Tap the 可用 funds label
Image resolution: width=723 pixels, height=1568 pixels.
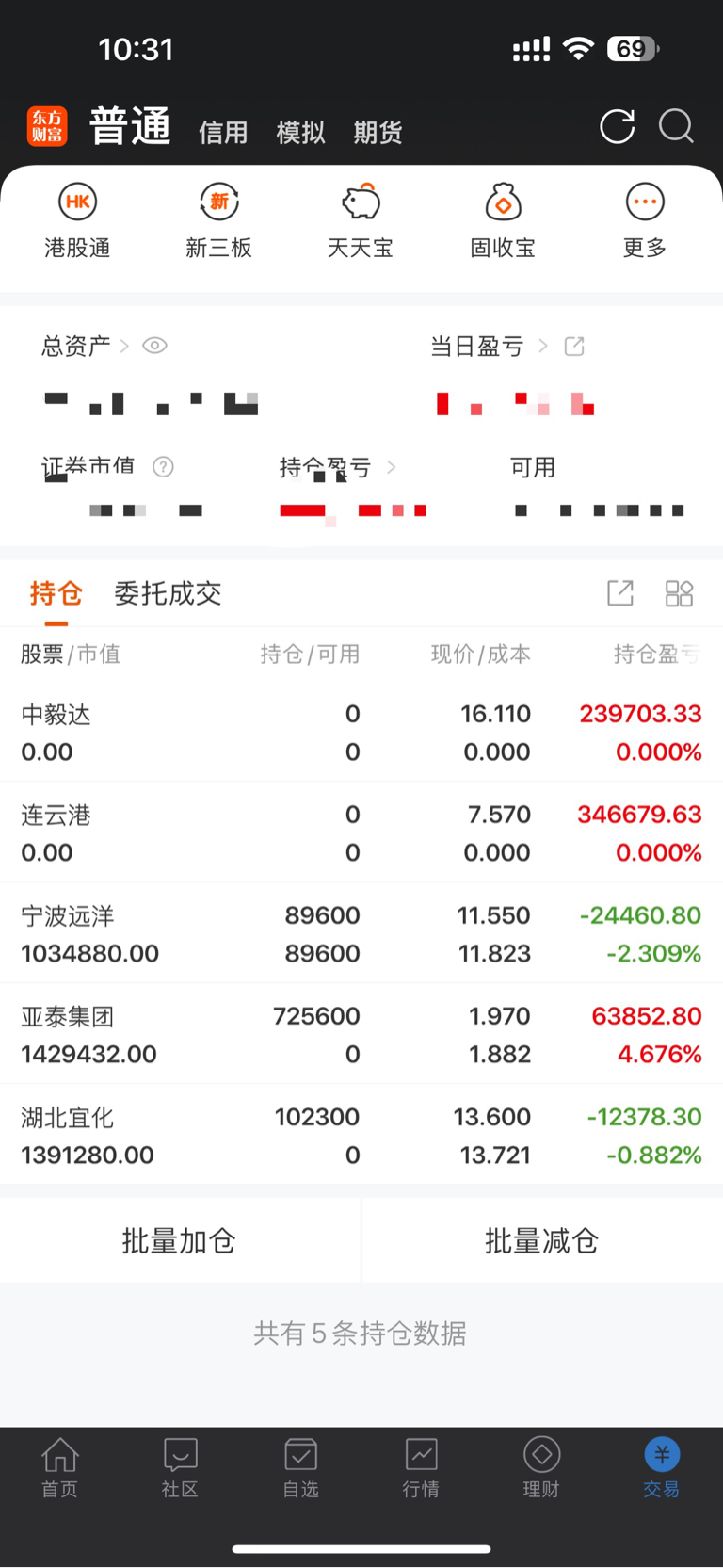click(533, 467)
